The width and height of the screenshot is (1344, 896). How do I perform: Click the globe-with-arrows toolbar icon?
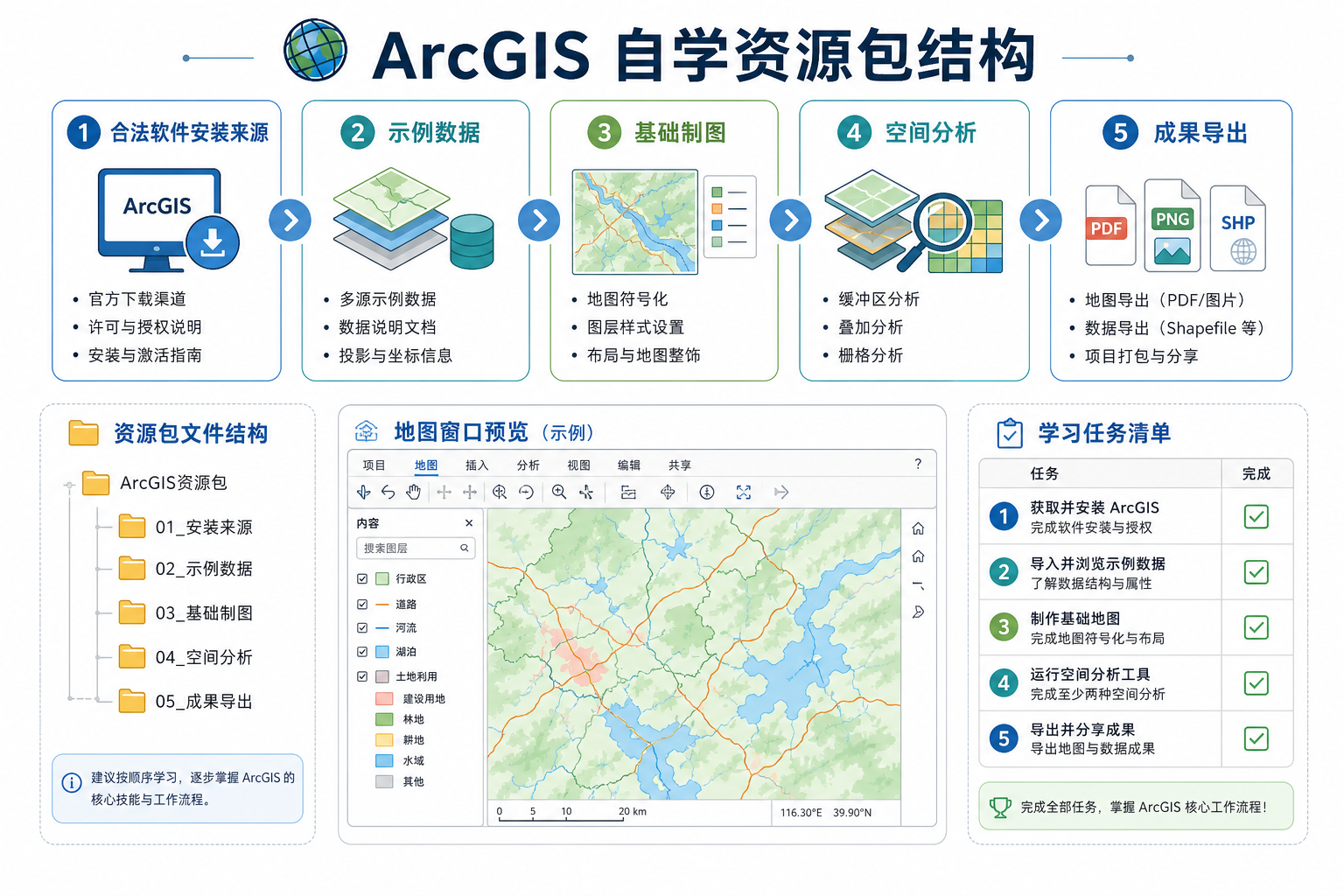pos(668,492)
